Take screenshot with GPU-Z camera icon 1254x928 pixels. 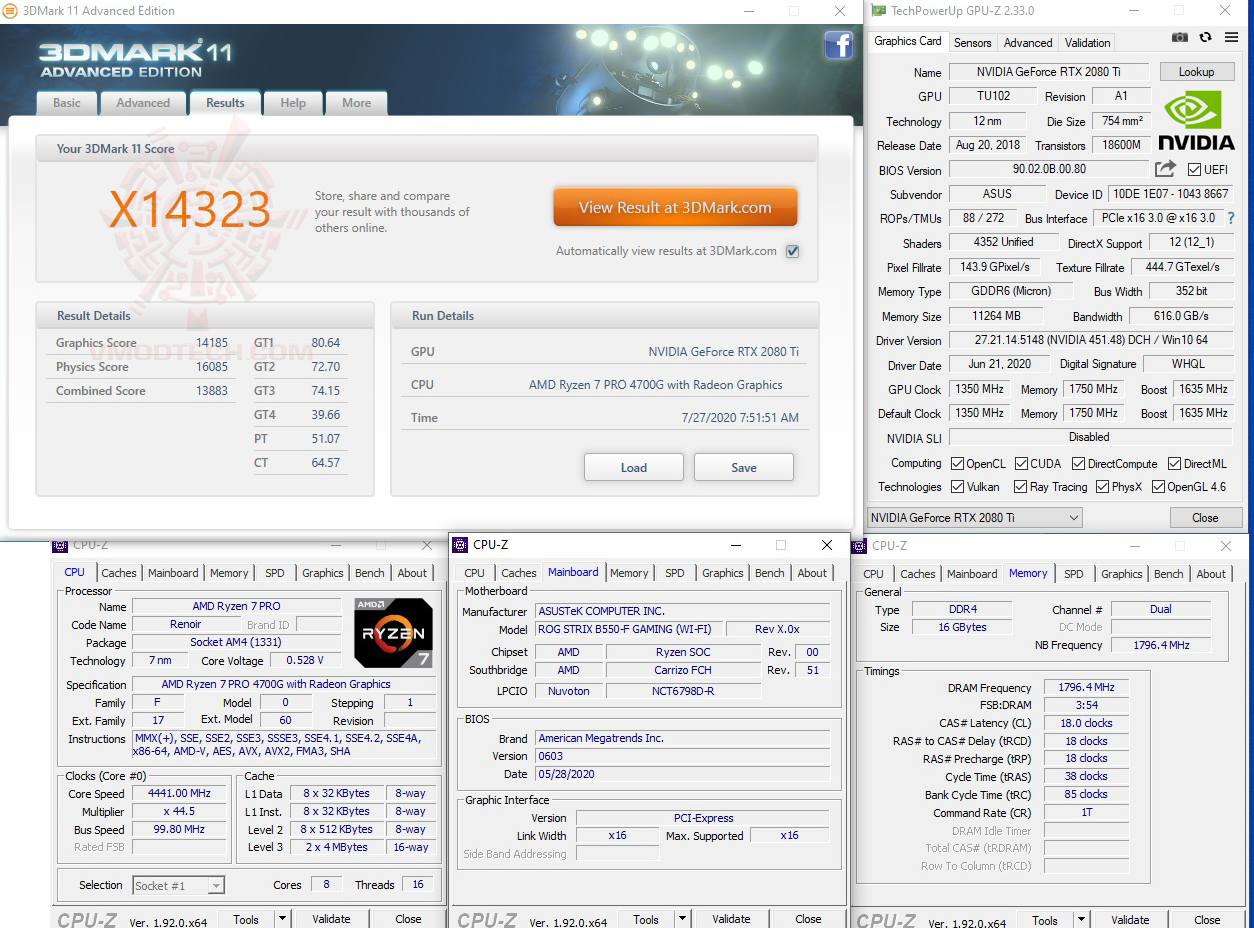(1180, 37)
